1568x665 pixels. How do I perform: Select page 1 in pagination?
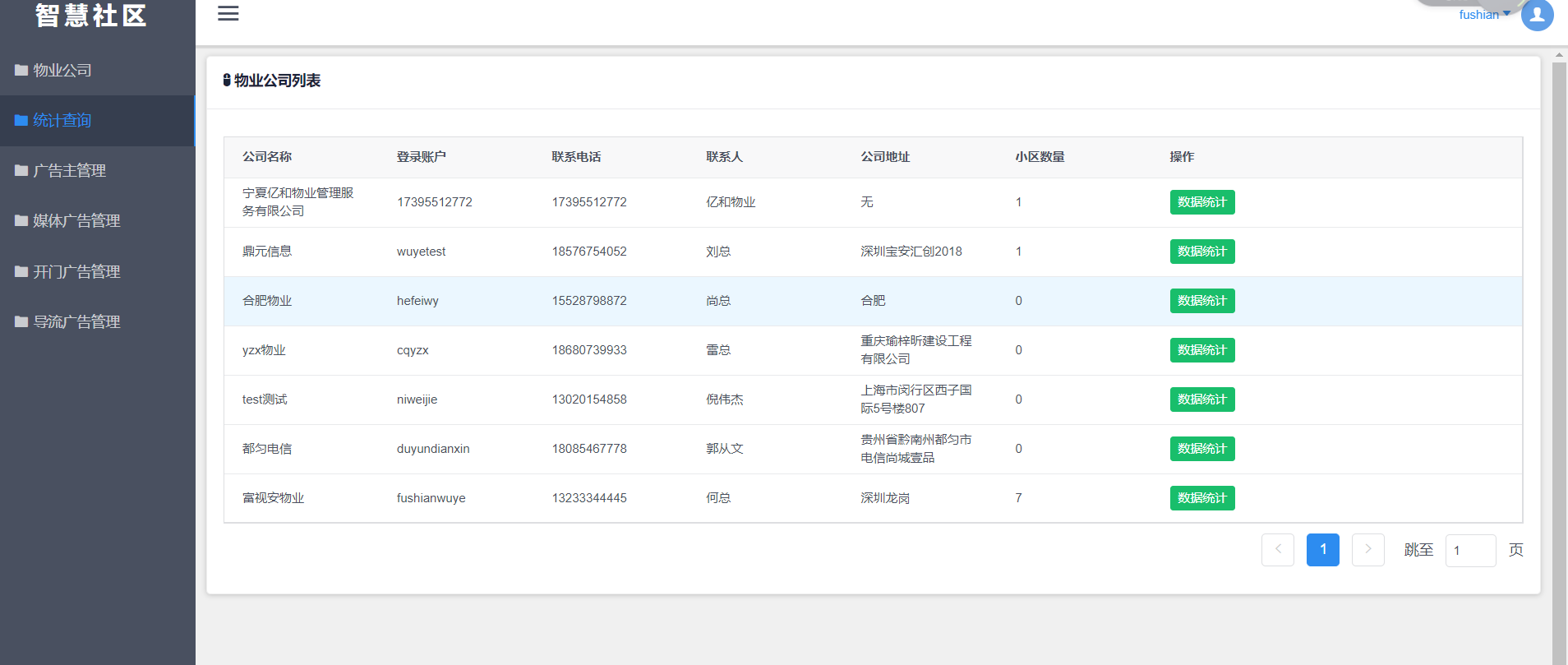coord(1323,550)
